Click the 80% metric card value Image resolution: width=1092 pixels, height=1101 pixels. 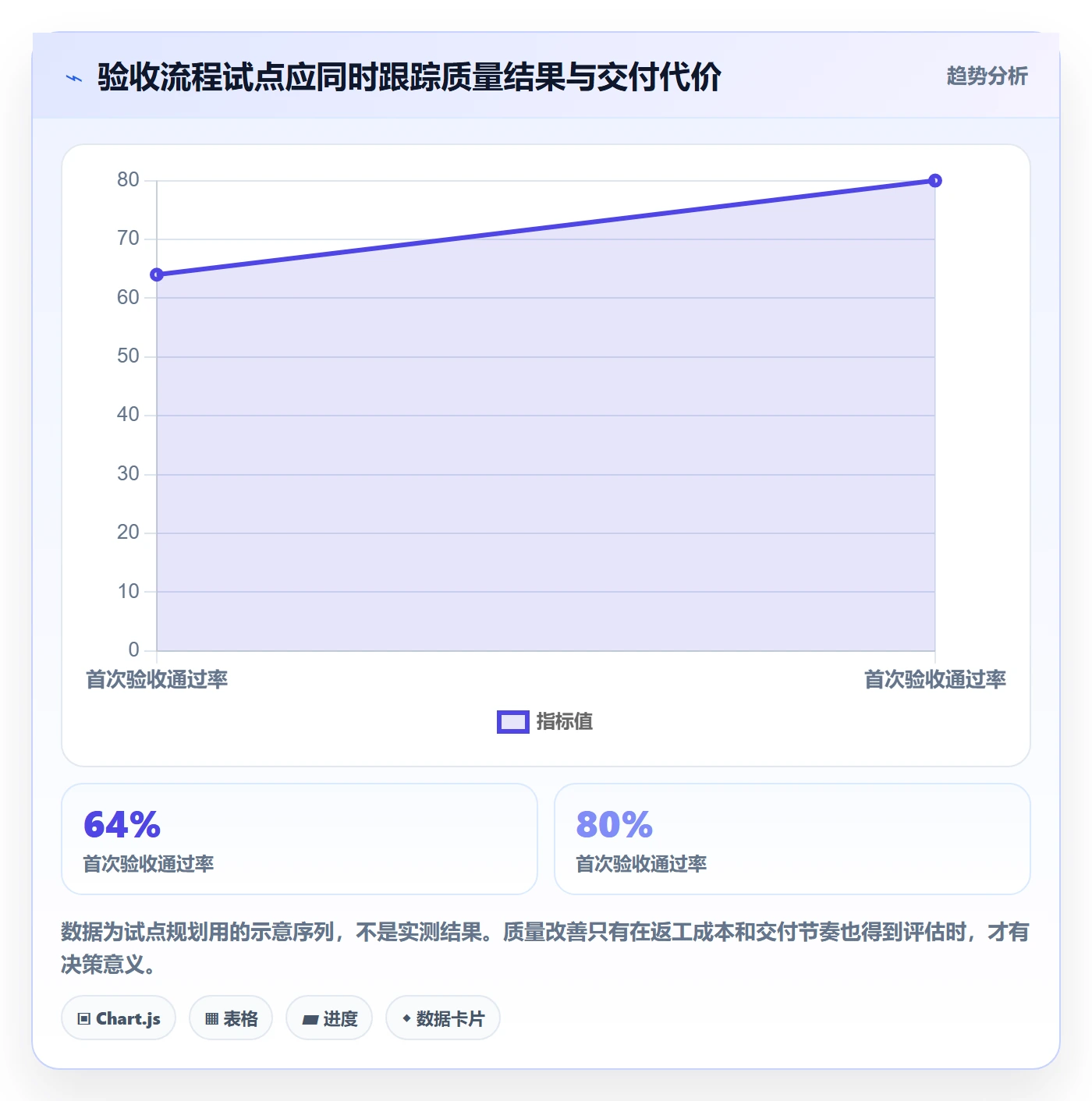[615, 825]
